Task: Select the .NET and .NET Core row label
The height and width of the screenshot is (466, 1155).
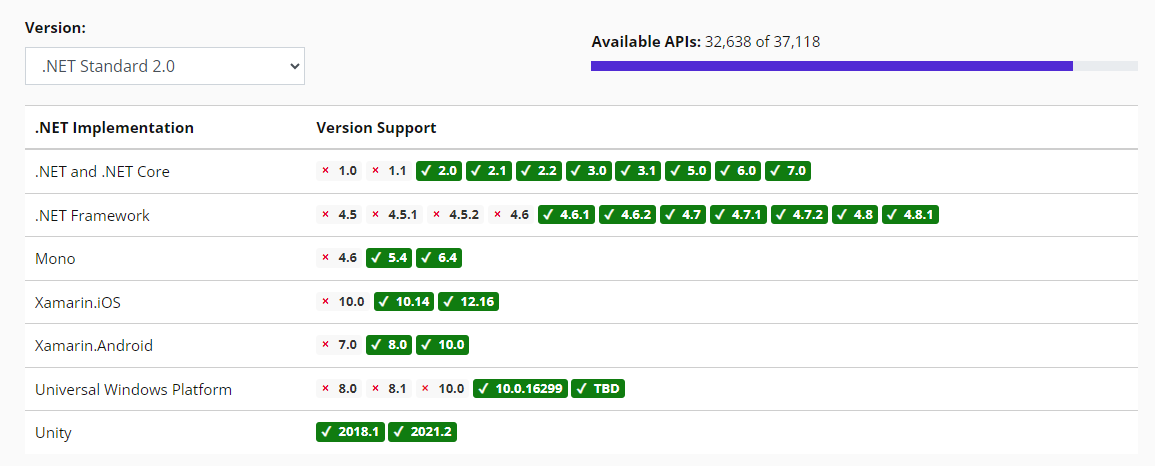Action: [x=102, y=172]
